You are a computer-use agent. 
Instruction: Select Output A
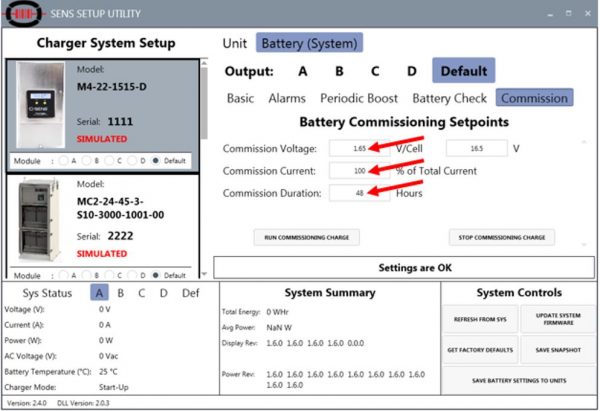click(x=303, y=71)
